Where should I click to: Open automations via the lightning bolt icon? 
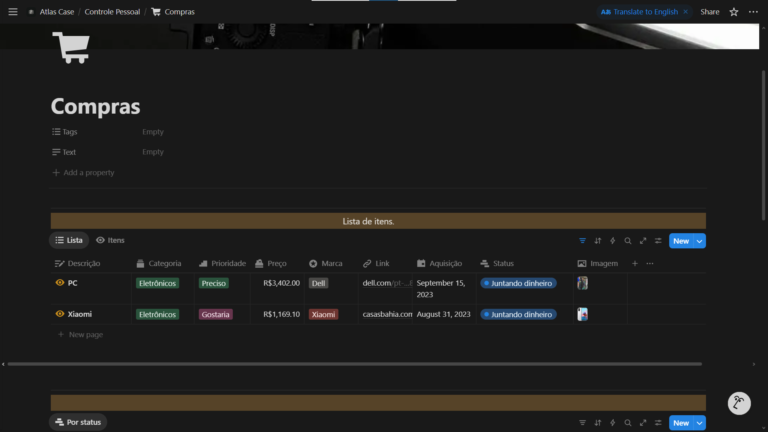pos(613,241)
